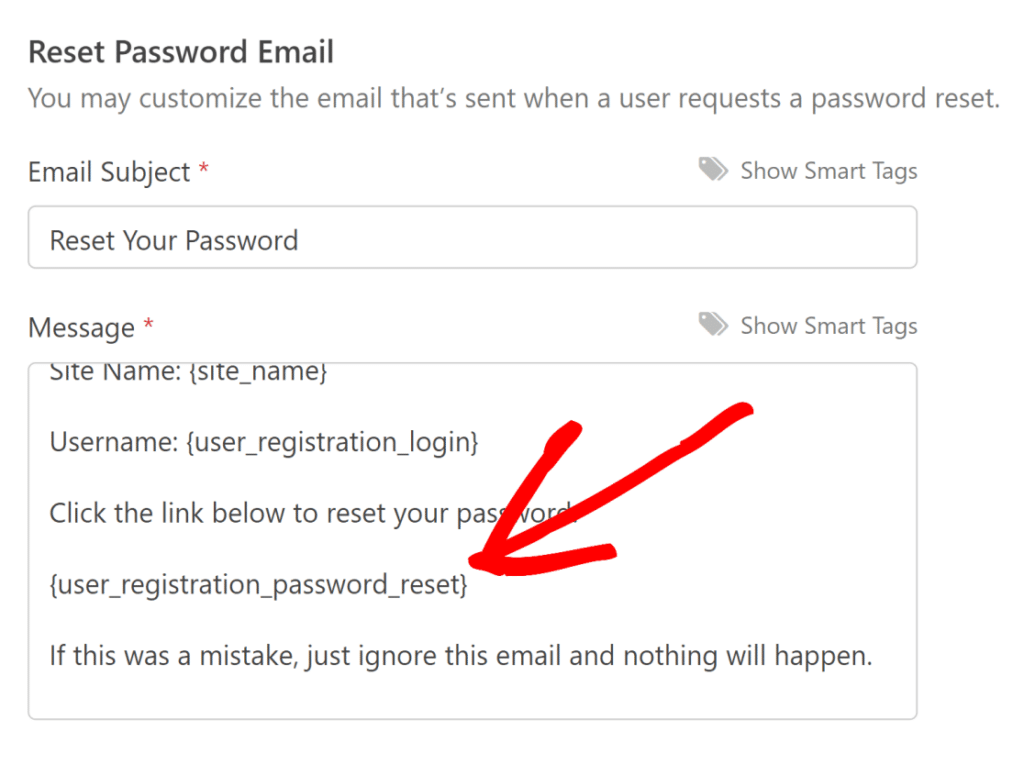Click the Username line in the message body

263,442
